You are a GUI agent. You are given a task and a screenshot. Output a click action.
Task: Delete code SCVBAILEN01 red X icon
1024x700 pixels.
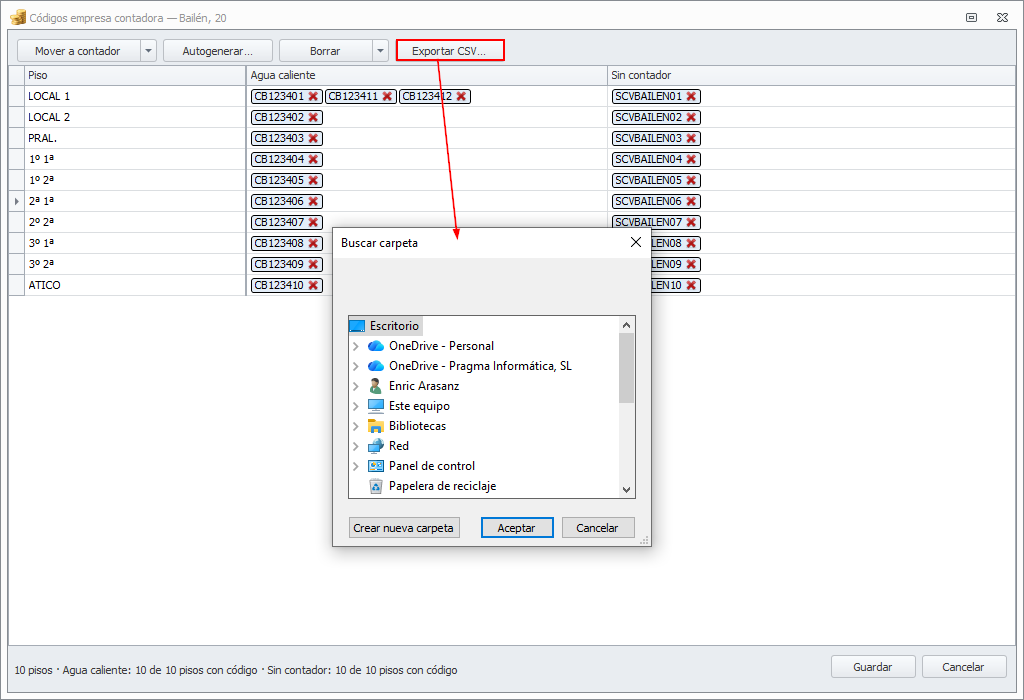click(691, 97)
